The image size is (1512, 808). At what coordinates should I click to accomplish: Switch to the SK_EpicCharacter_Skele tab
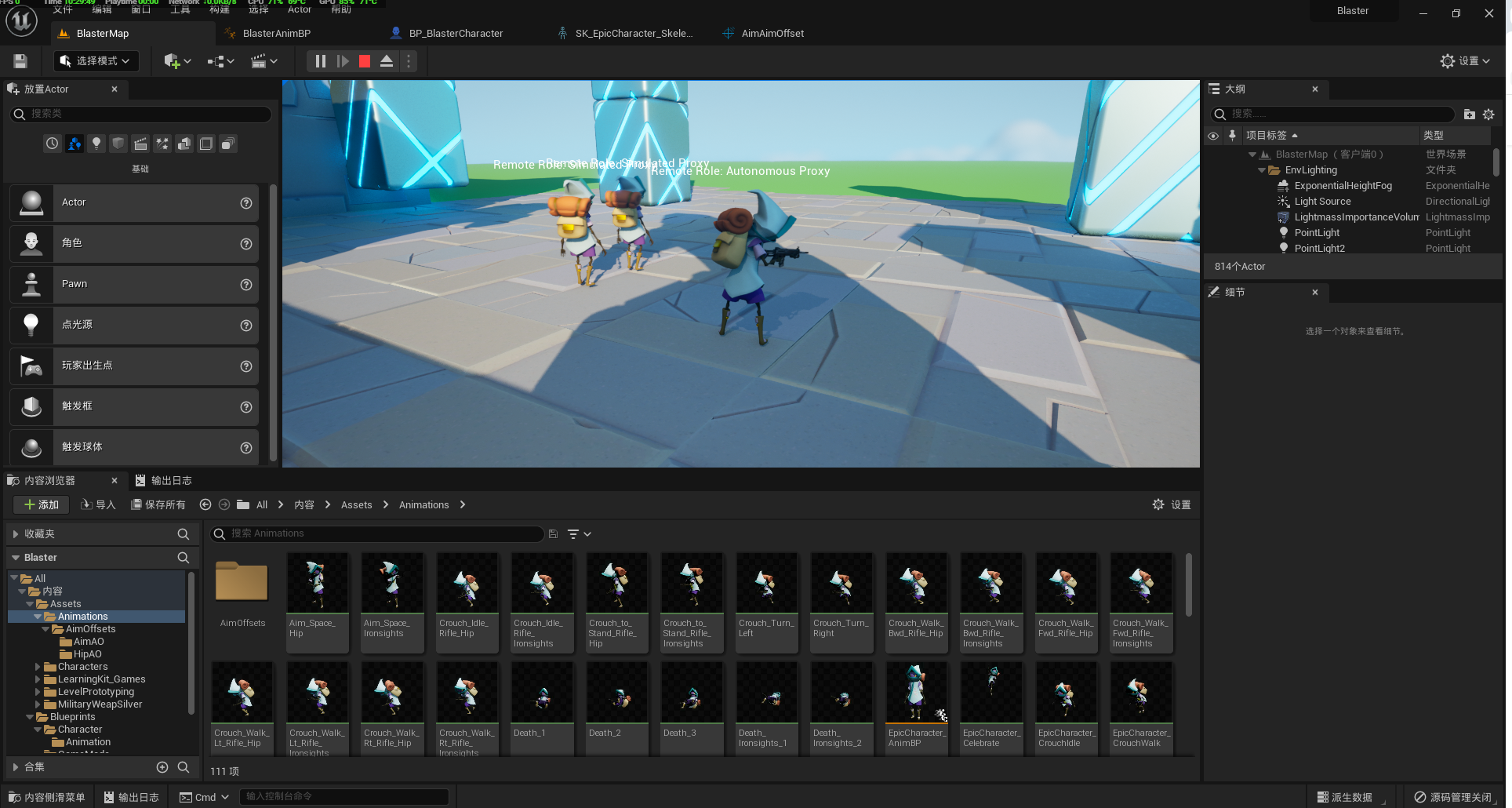pos(634,34)
